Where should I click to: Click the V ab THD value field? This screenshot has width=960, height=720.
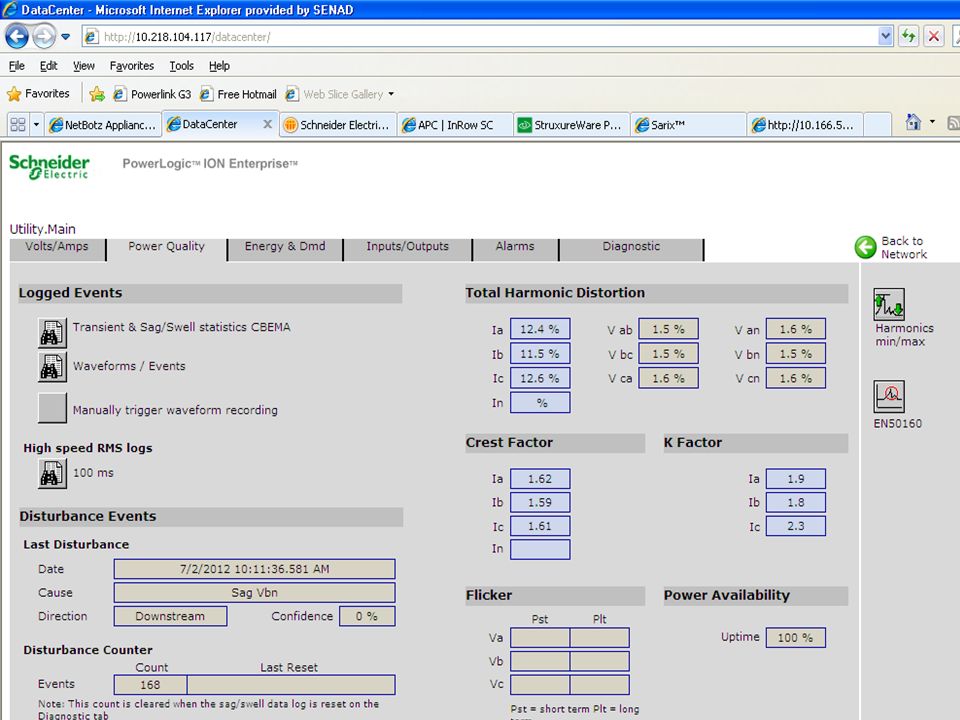pos(669,329)
